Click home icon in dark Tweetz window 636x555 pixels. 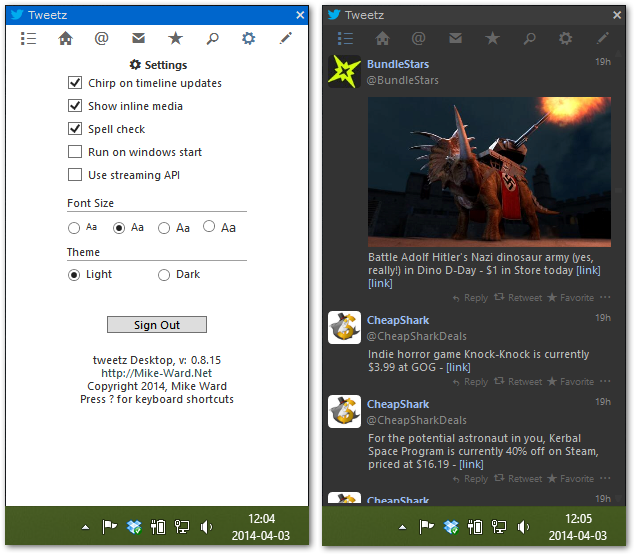(382, 39)
